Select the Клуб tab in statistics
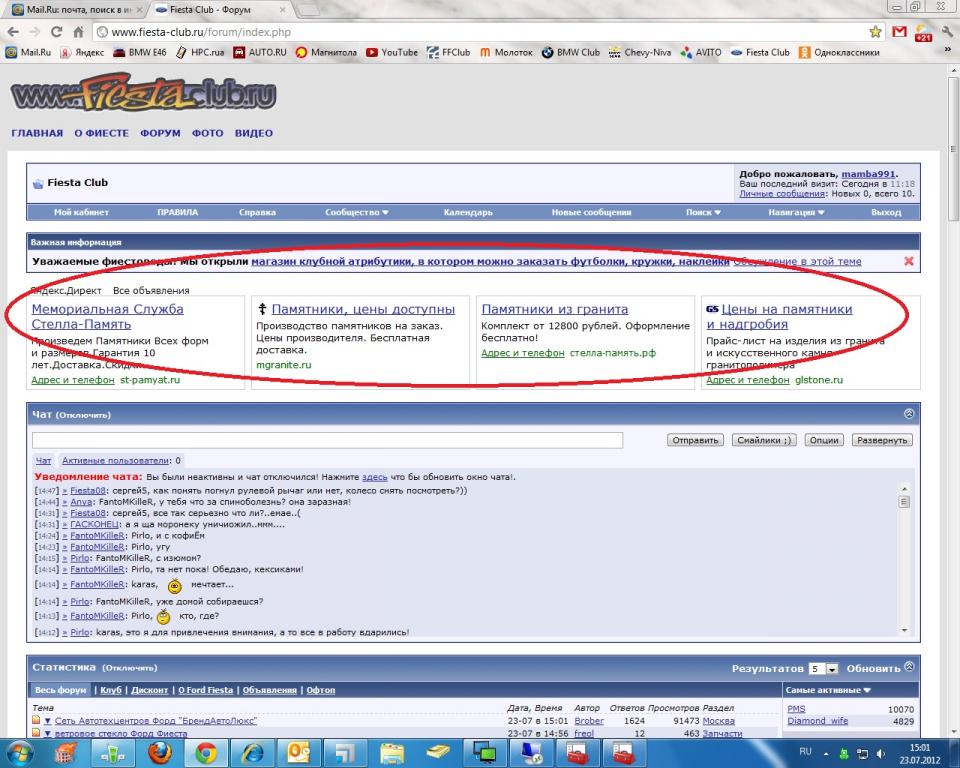 click(x=113, y=690)
